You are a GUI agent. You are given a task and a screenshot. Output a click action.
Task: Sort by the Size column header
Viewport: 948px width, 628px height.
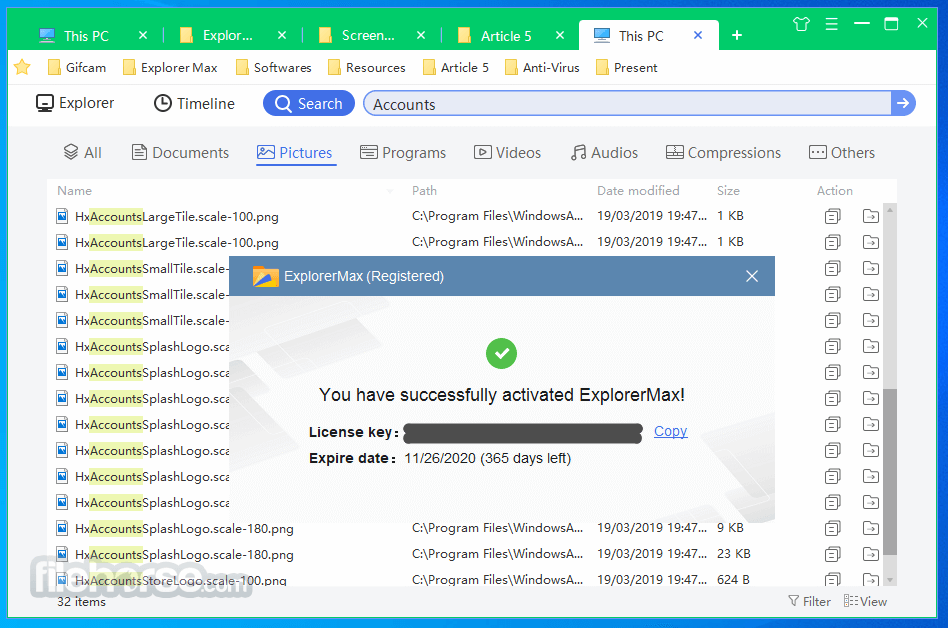(729, 191)
